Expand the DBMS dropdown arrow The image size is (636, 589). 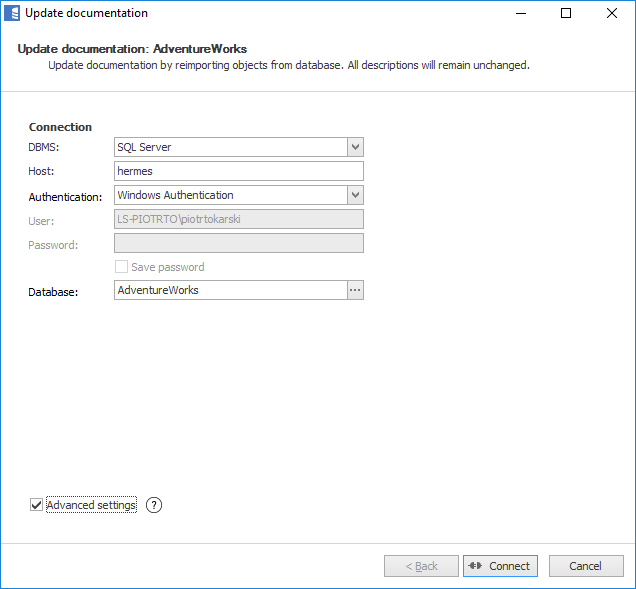click(x=355, y=147)
